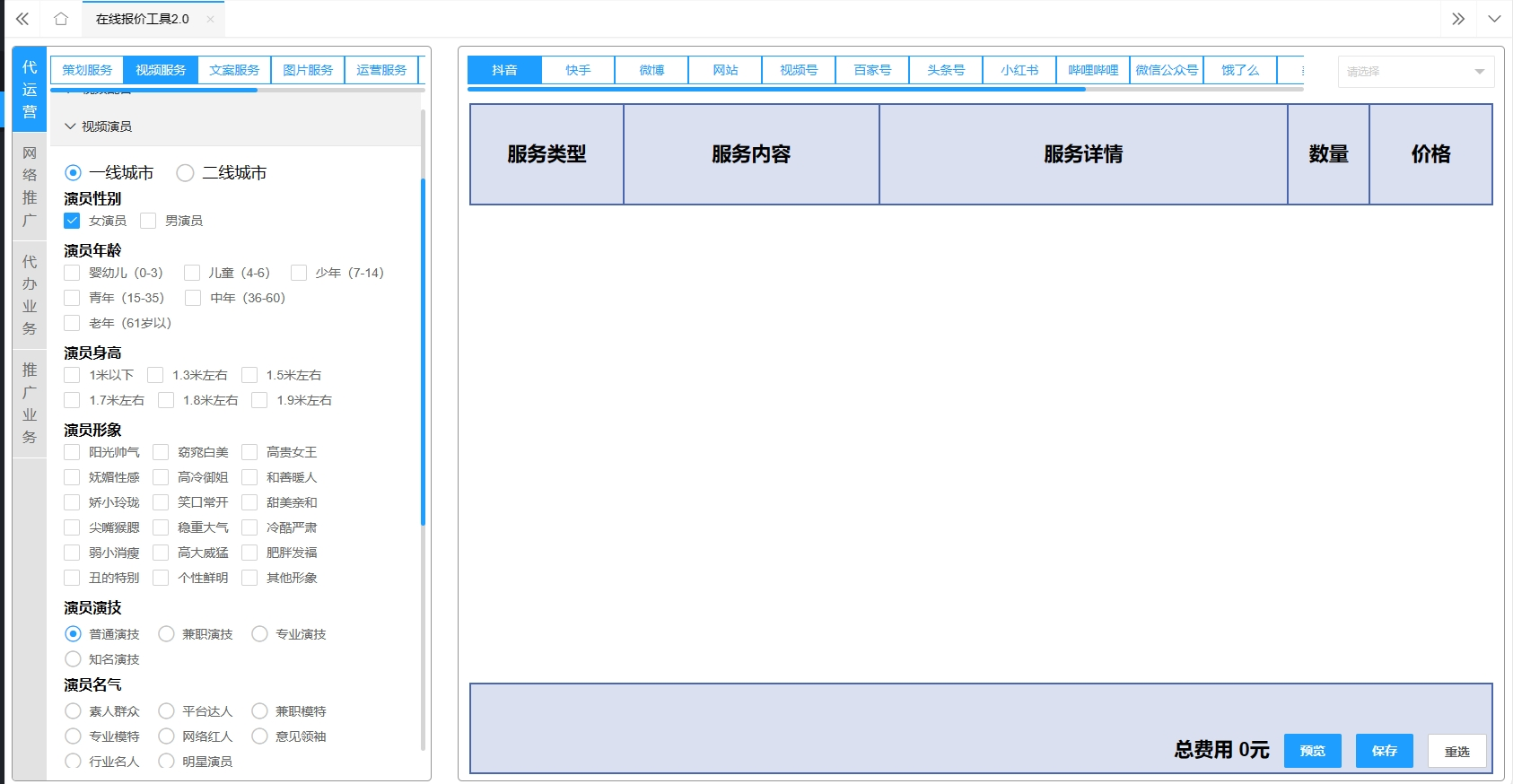Screen dimensions: 1513x784
Task: Collapse the 视频演员 section
Action: click(x=70, y=126)
